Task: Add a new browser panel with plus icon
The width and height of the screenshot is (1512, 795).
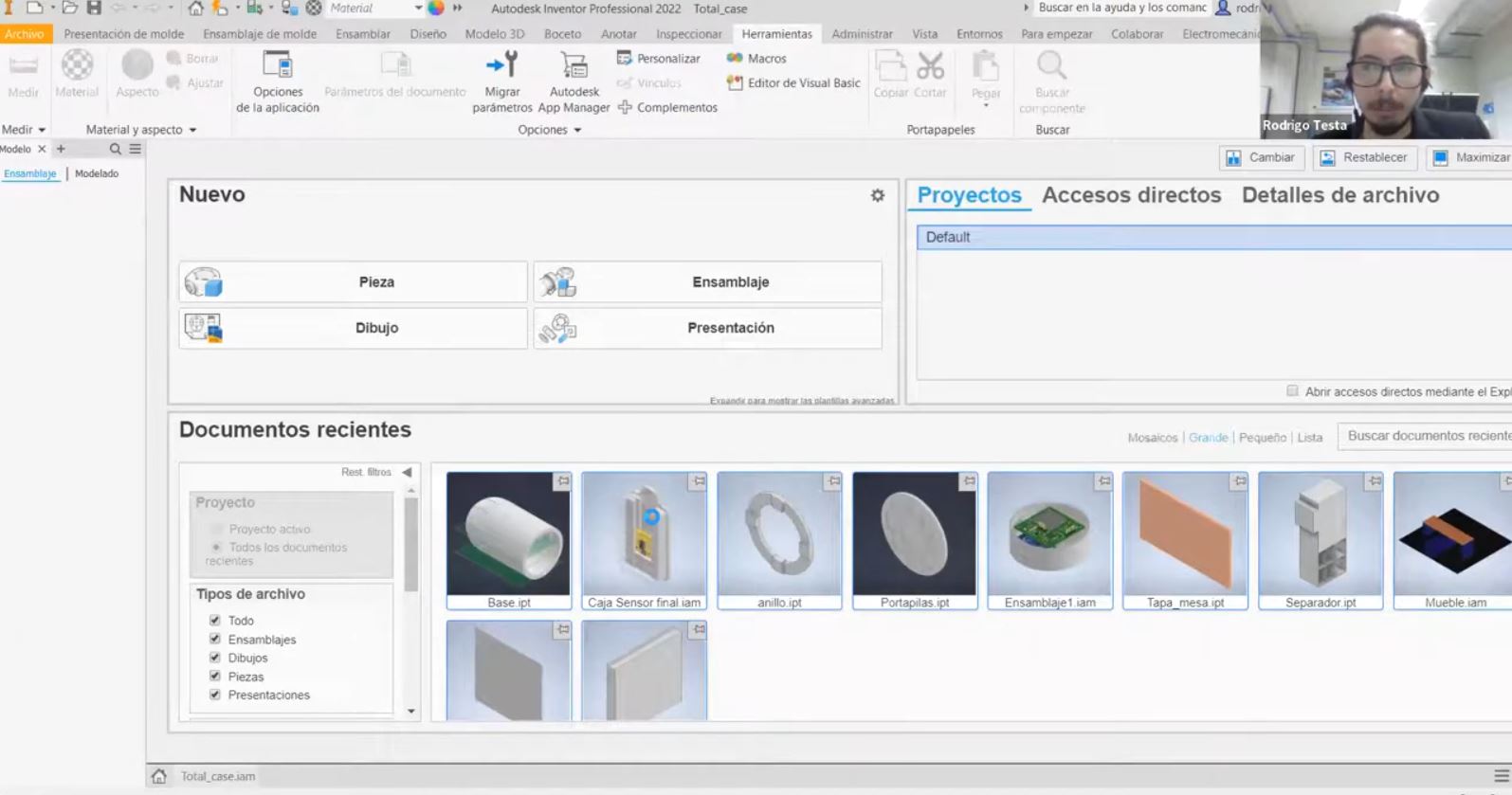Action: click(61, 149)
